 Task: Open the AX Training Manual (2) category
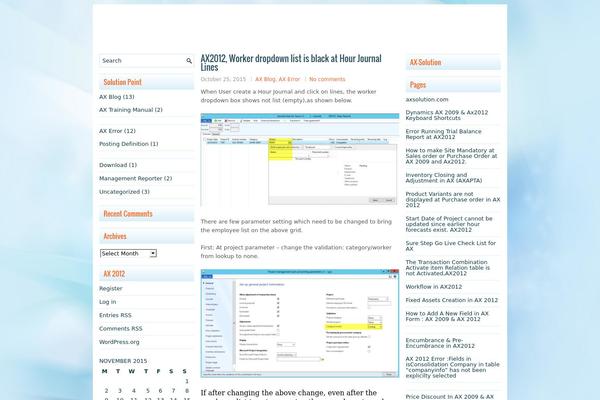(131, 110)
